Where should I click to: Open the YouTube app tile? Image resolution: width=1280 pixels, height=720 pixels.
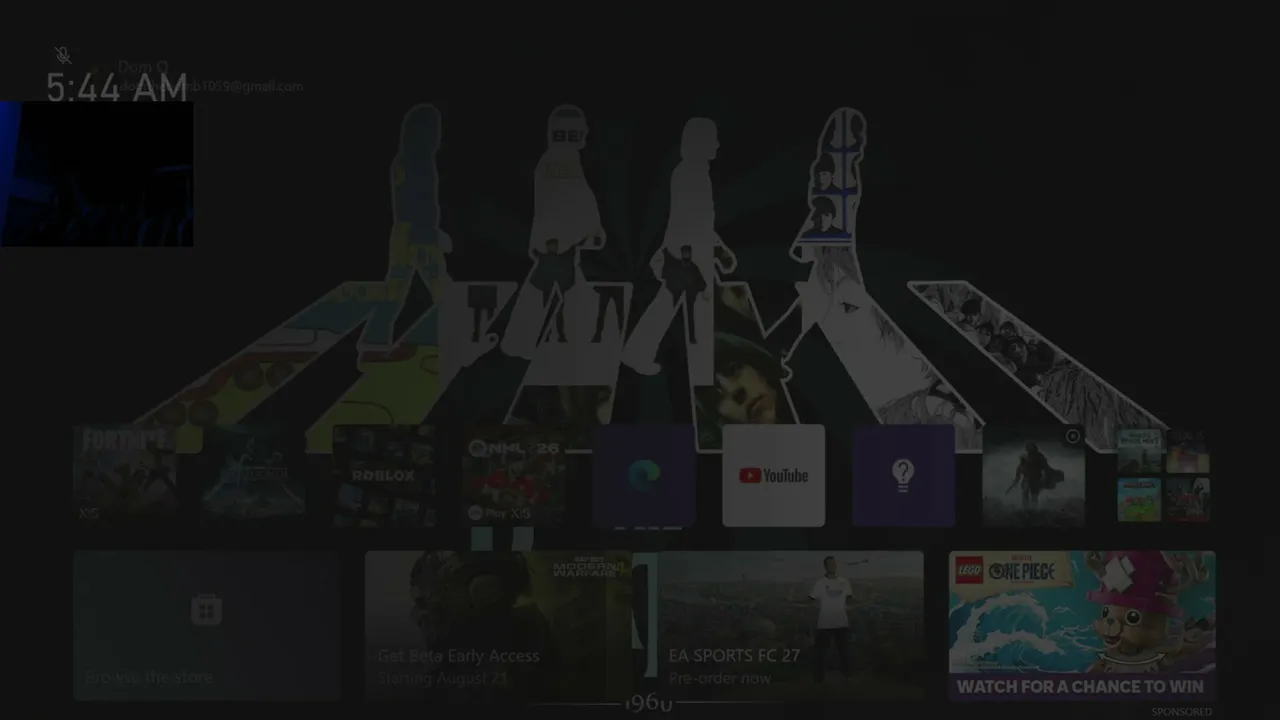tap(774, 475)
